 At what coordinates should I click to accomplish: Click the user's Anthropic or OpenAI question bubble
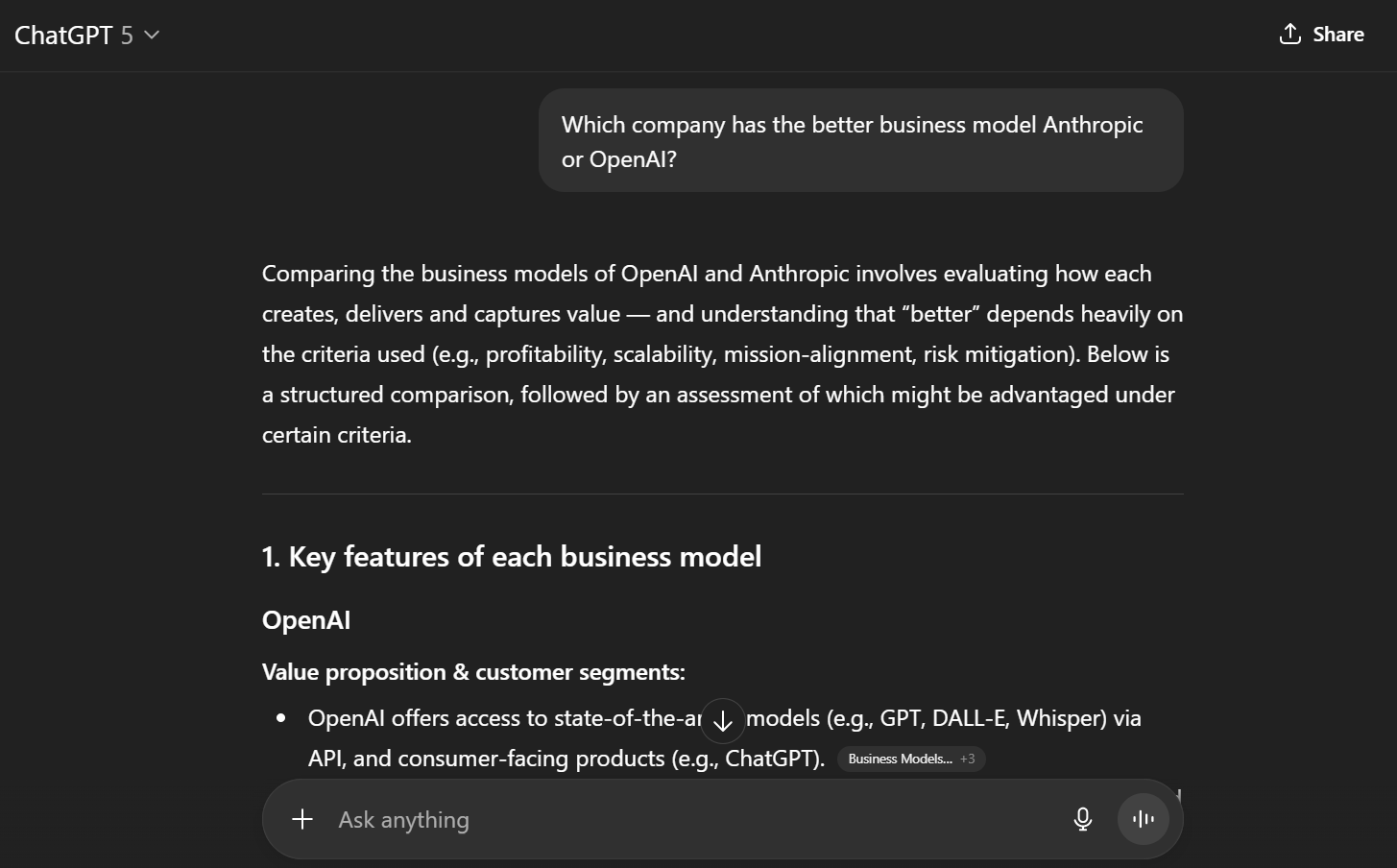click(860, 141)
